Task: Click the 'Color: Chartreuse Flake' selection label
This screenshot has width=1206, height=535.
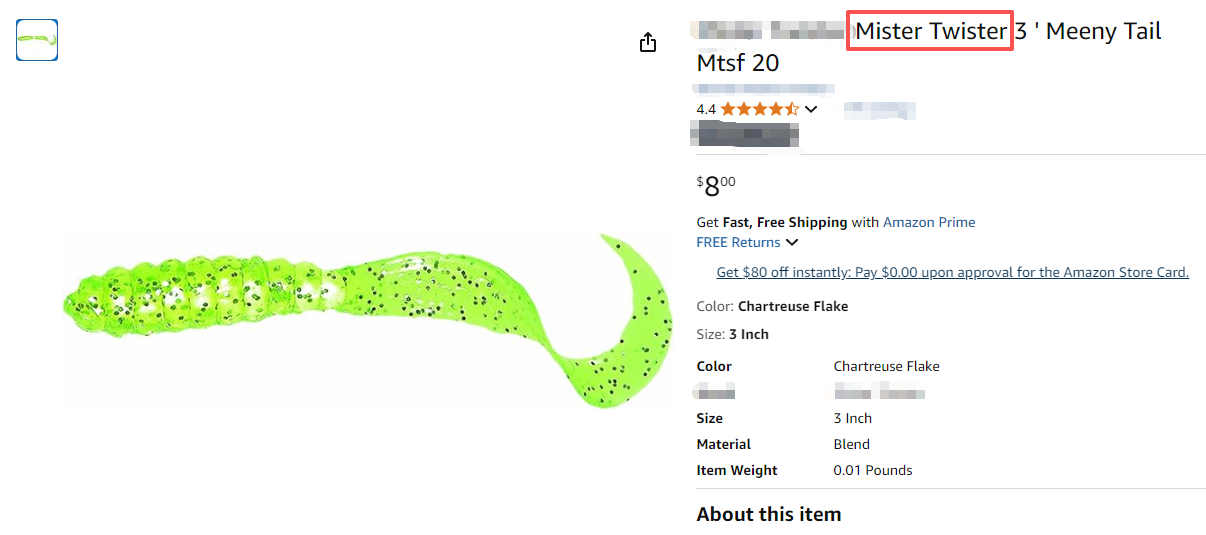Action: [772, 306]
